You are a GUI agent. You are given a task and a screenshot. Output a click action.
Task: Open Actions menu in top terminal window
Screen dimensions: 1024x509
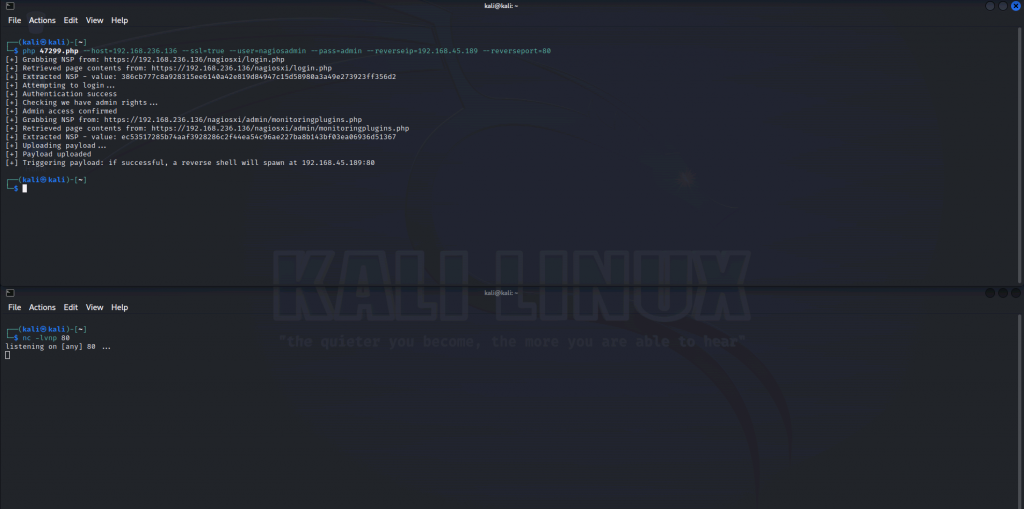[x=42, y=20]
